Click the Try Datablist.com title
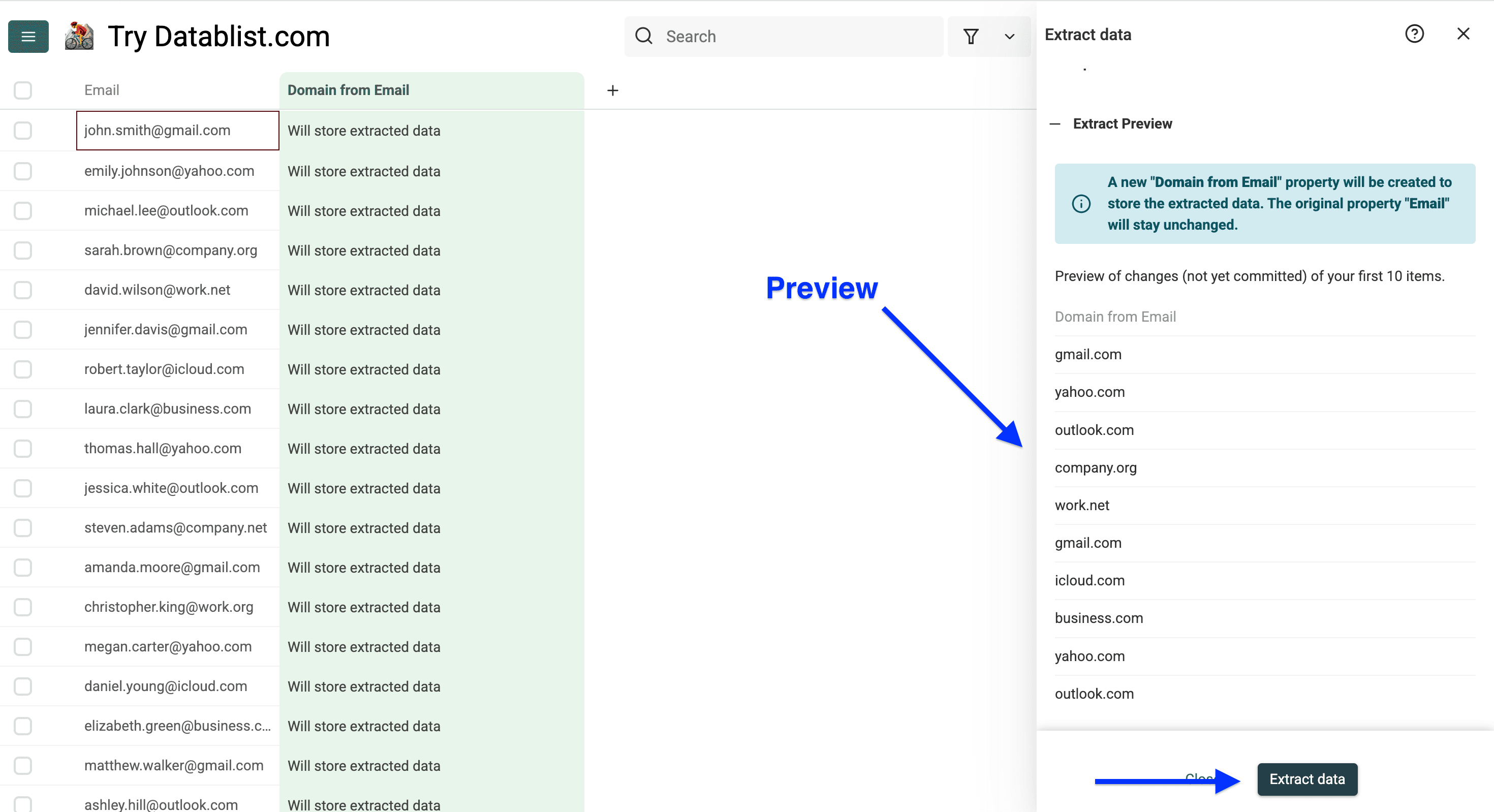 [219, 36]
